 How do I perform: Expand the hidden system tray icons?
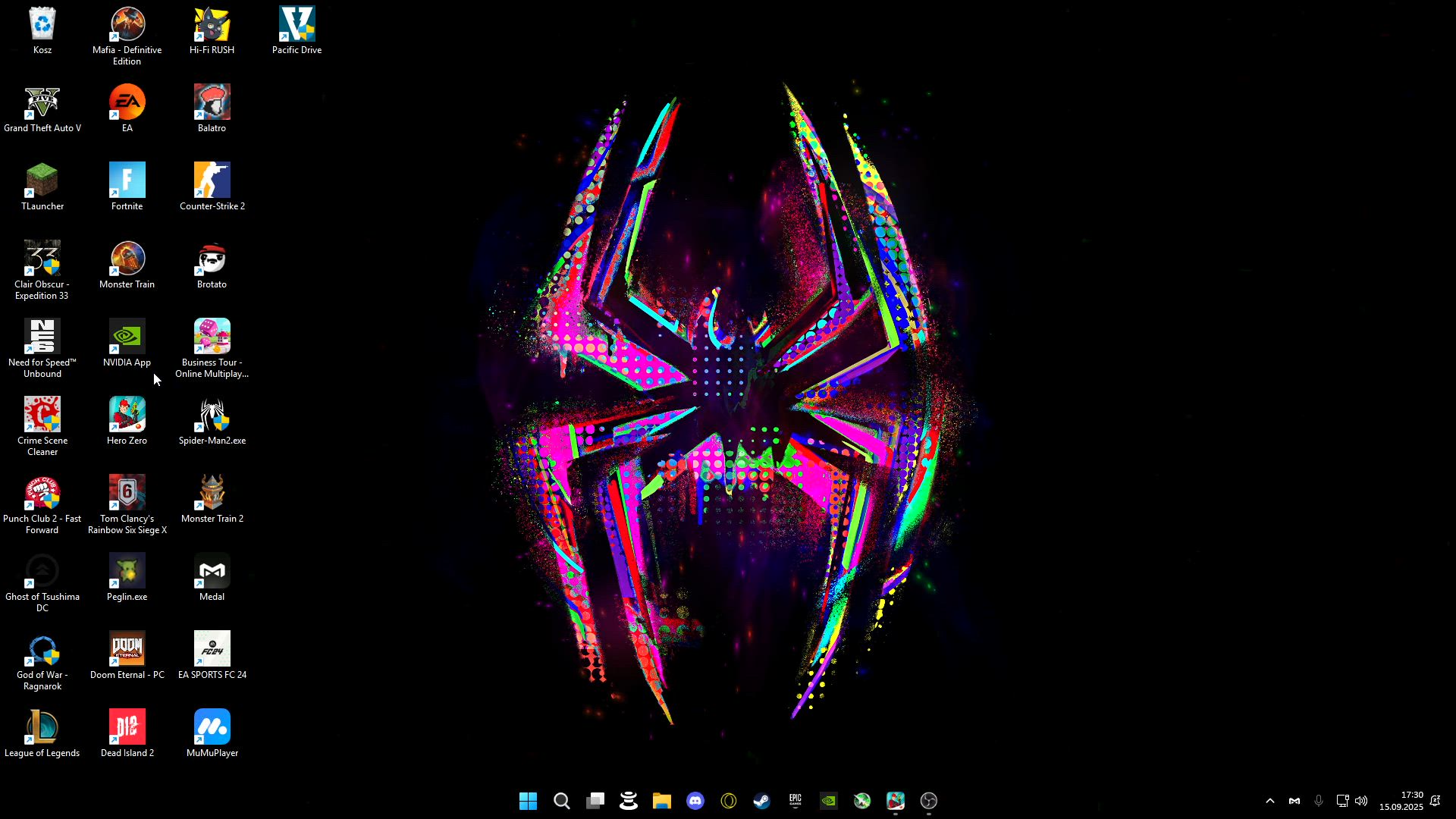coord(1270,801)
